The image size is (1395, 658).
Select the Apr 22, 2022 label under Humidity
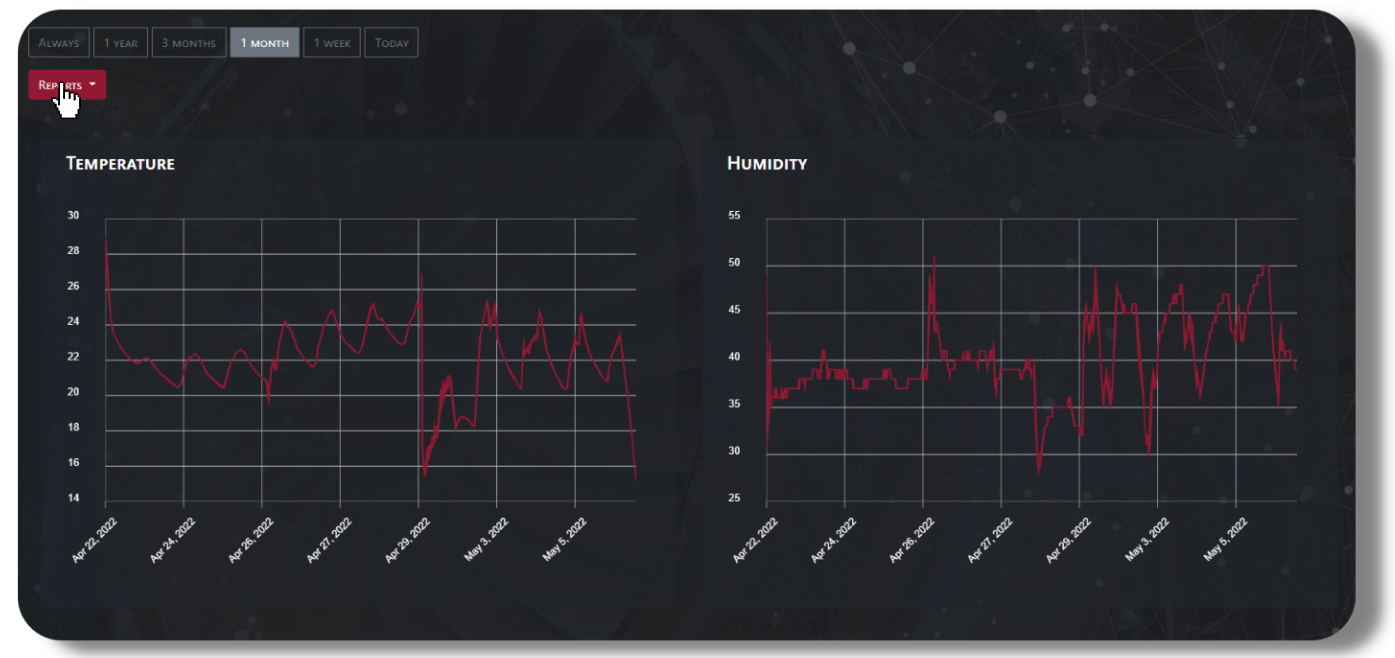click(x=755, y=540)
